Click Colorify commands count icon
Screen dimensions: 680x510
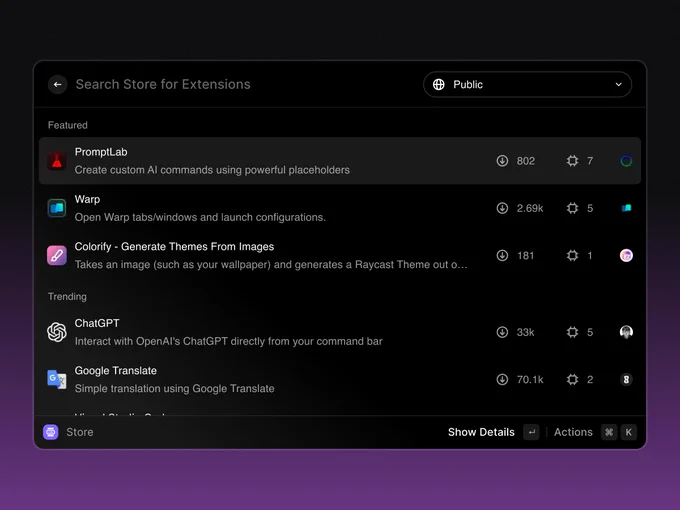point(572,255)
